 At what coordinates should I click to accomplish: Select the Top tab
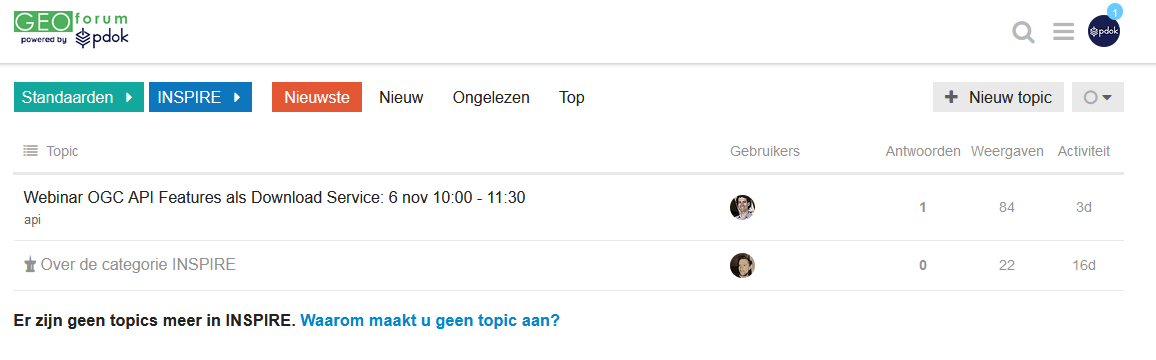coord(571,97)
